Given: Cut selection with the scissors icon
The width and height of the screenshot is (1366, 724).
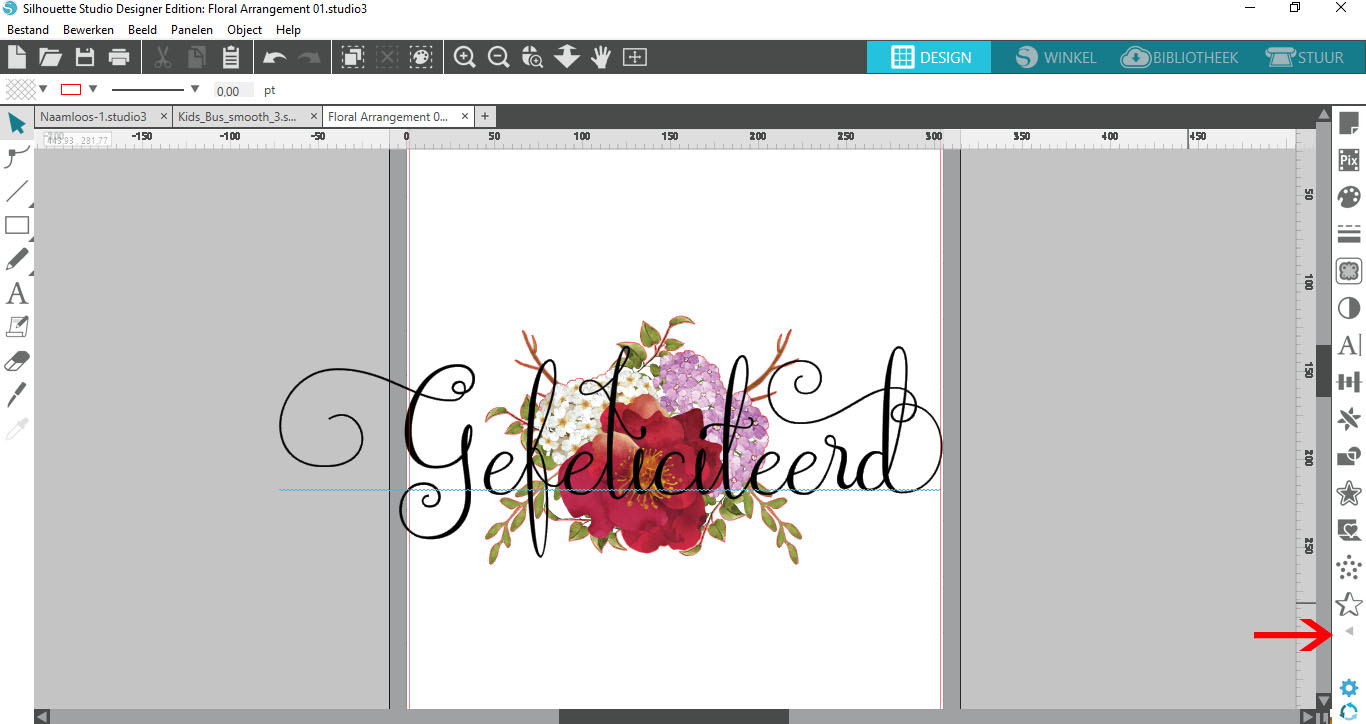Looking at the screenshot, I should click(x=163, y=57).
